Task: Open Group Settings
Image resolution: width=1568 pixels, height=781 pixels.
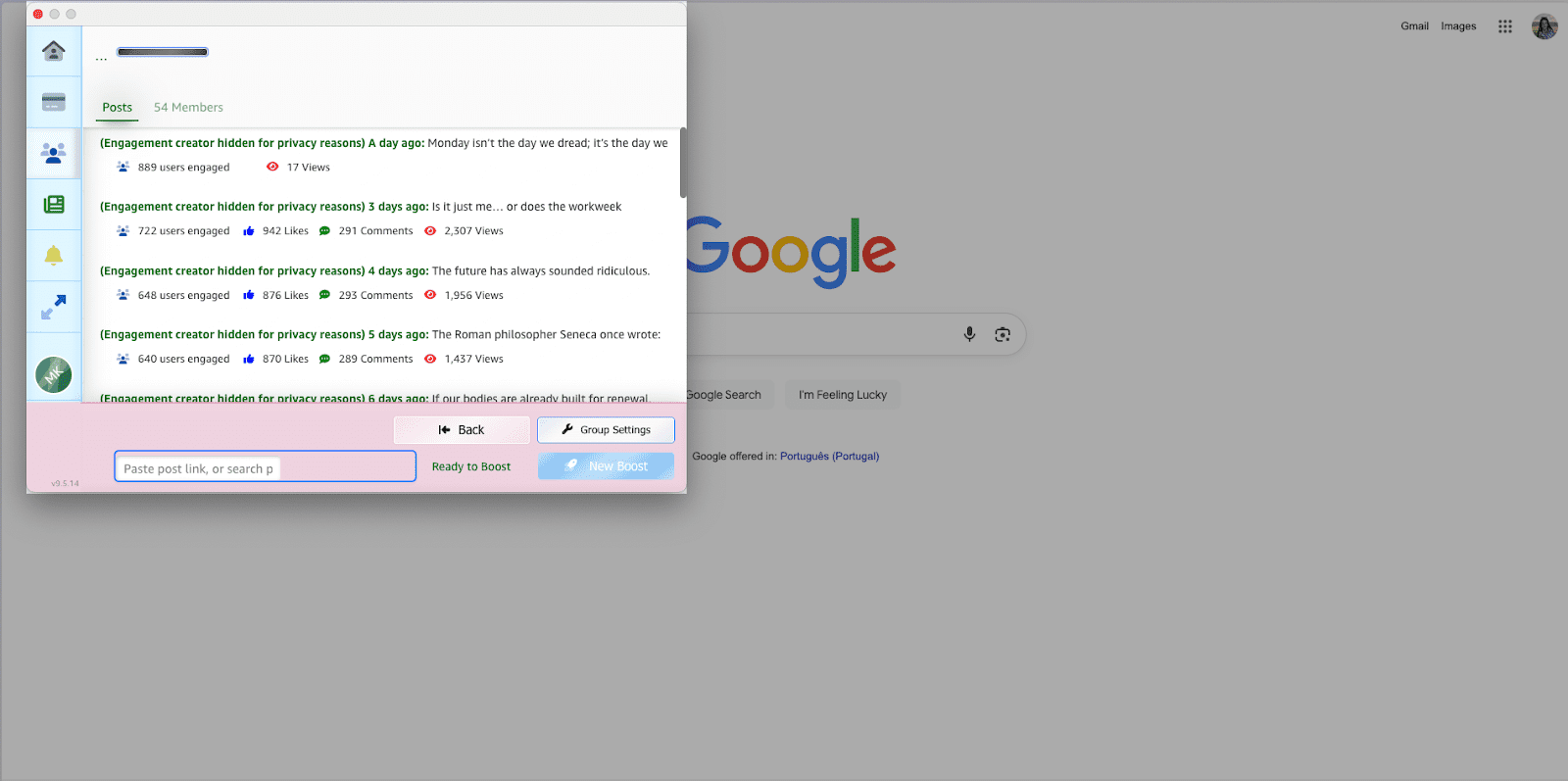Action: tap(606, 430)
